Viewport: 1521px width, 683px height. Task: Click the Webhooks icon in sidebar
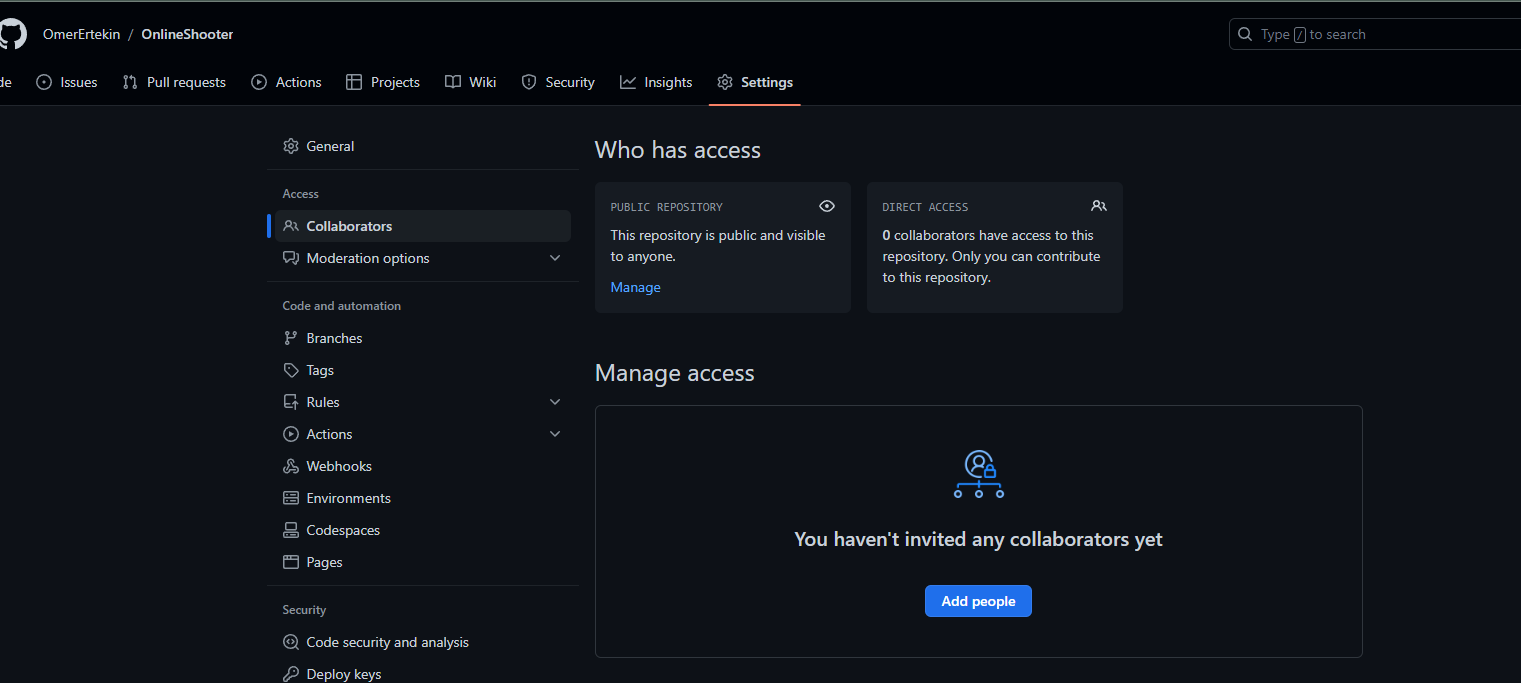(x=291, y=466)
